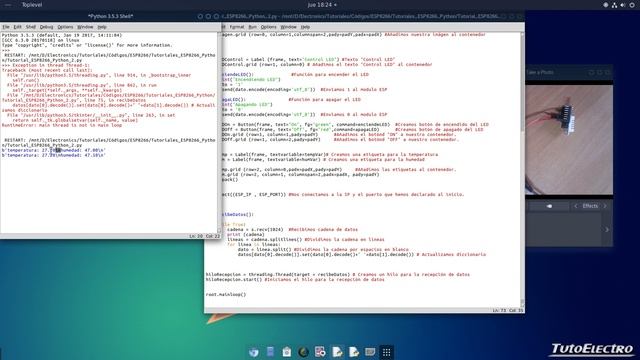Click the cadena = s.recv(1024) code line
The width and height of the screenshot is (640, 360).
coord(292,229)
